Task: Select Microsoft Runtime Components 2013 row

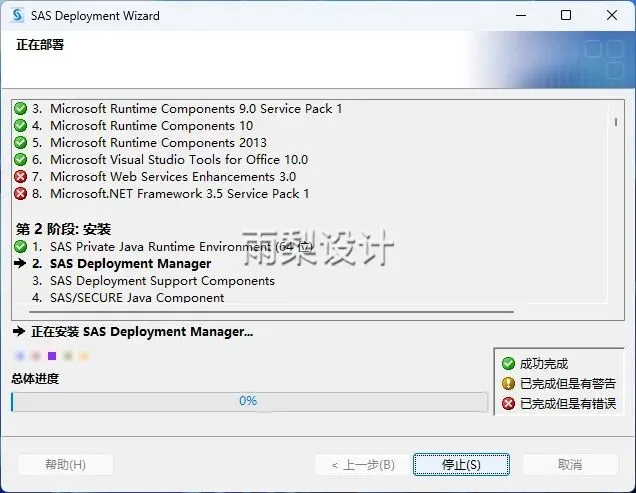Action: [x=158, y=143]
